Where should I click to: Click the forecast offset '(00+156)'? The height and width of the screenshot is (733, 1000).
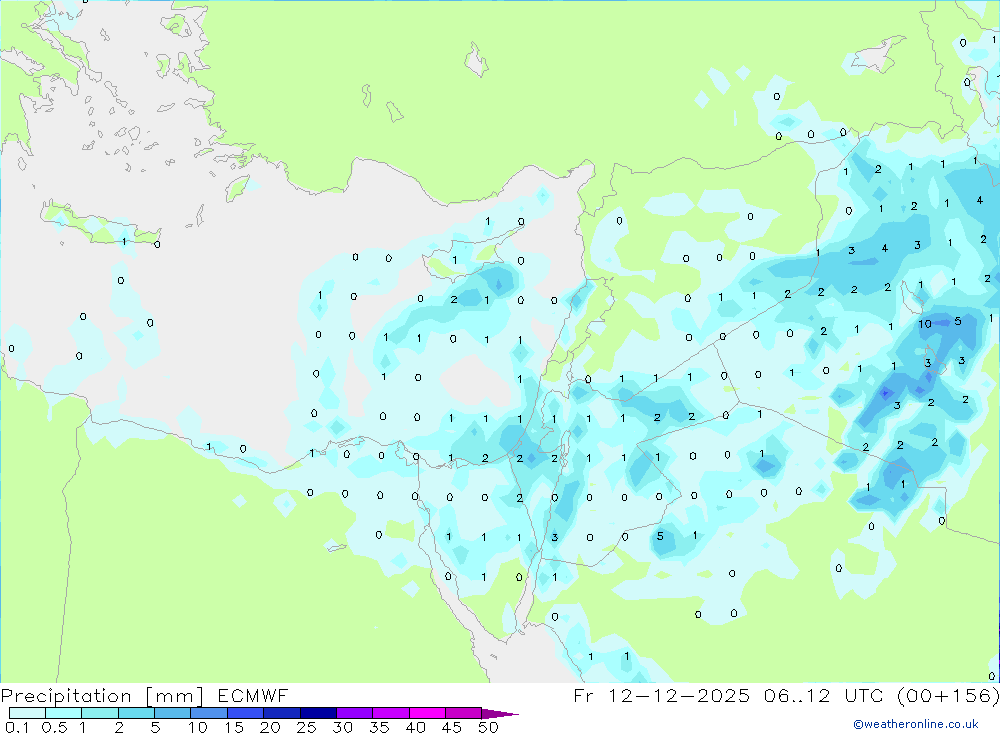tap(948, 695)
